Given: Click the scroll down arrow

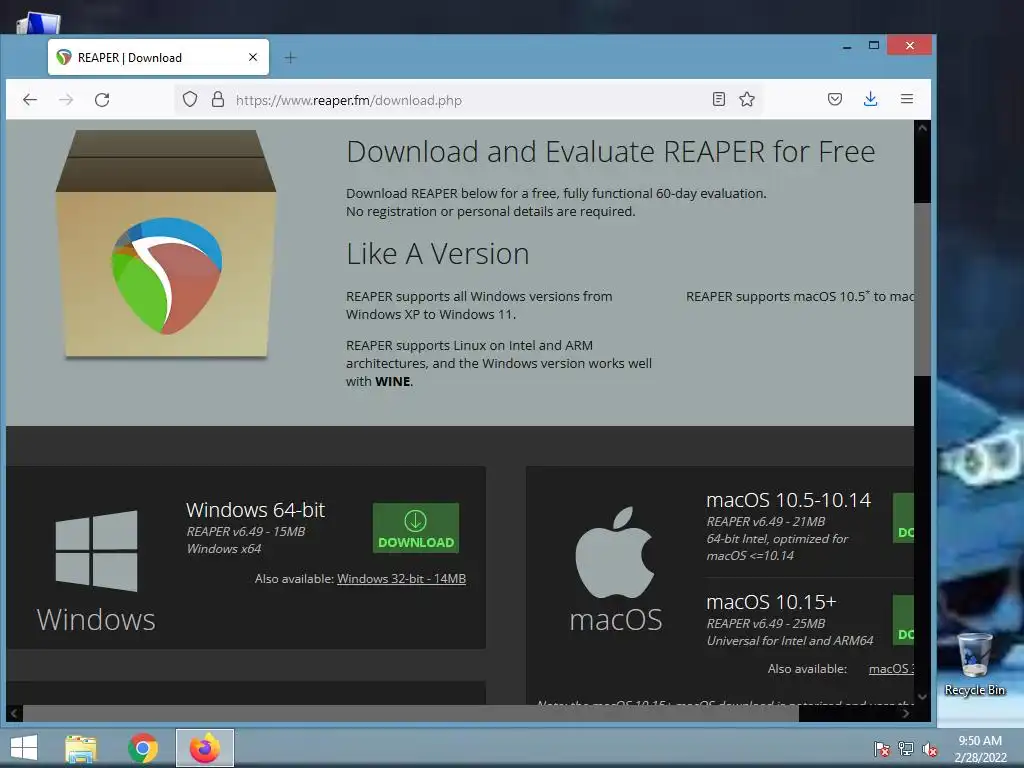Looking at the screenshot, I should point(922,696).
